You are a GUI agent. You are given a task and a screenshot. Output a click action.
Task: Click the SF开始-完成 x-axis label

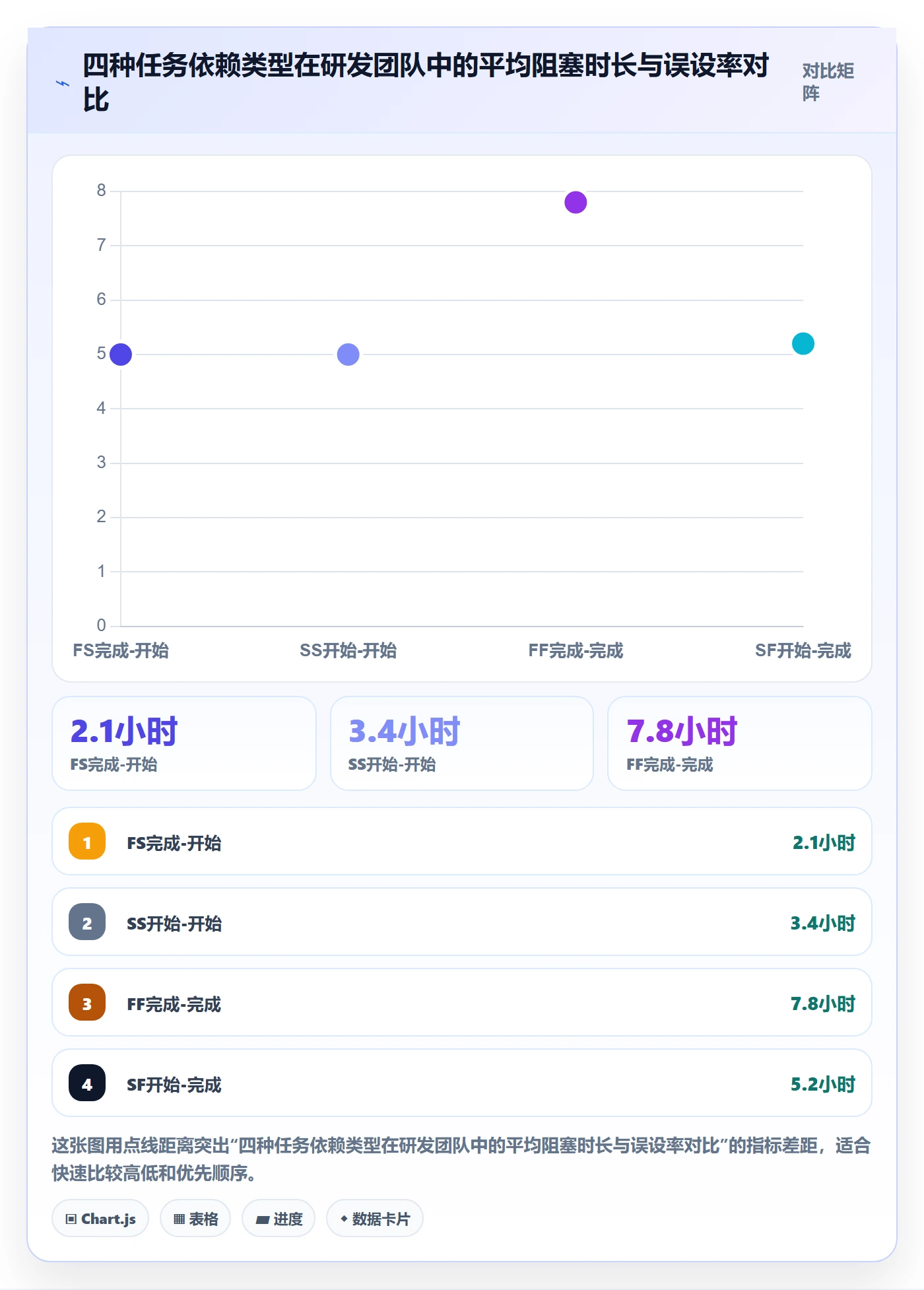803,650
